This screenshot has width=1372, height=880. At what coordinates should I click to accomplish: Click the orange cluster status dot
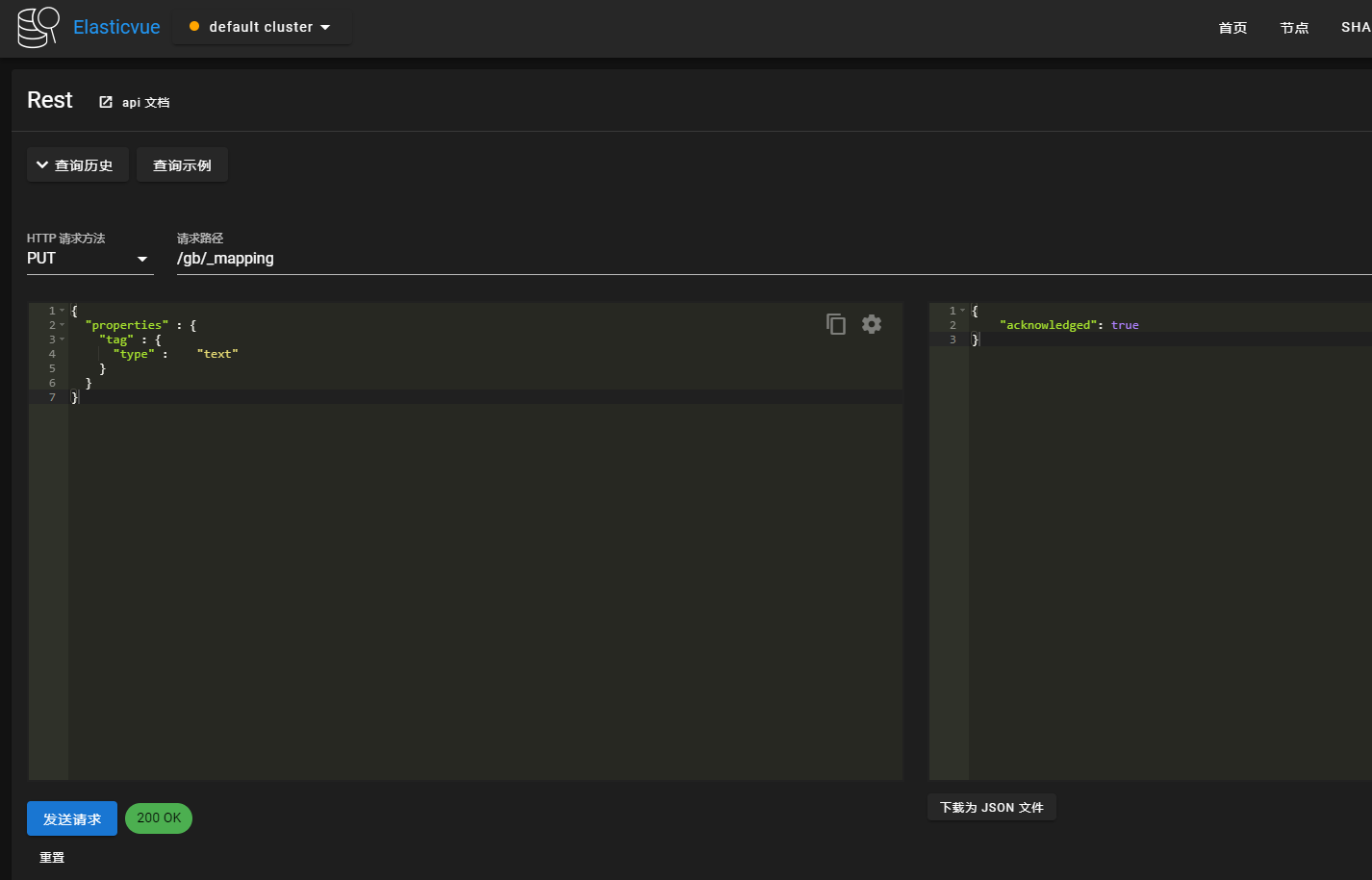click(194, 27)
